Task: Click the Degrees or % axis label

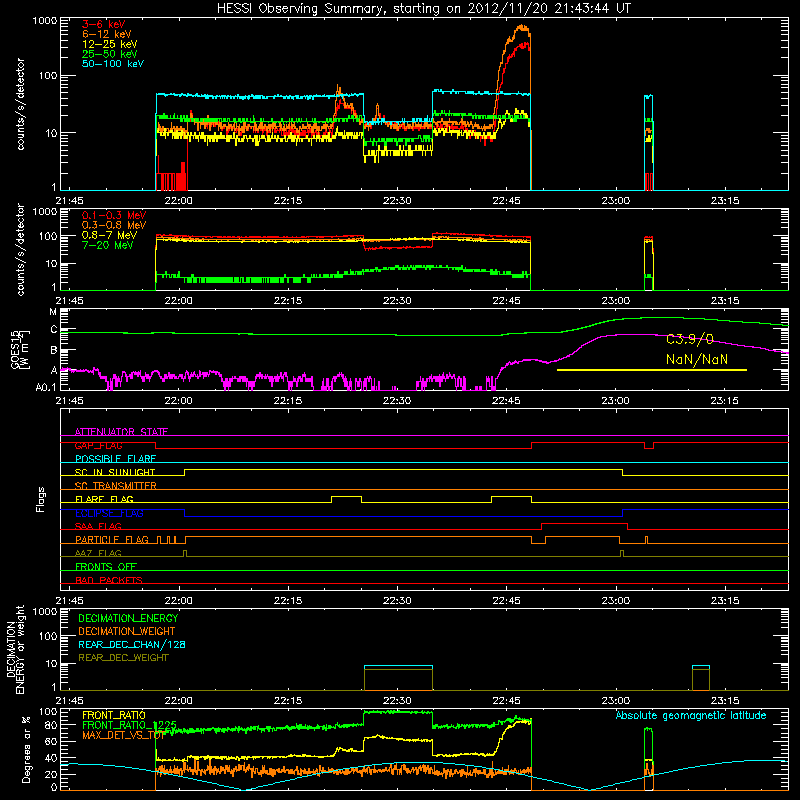Action: [x=26, y=749]
